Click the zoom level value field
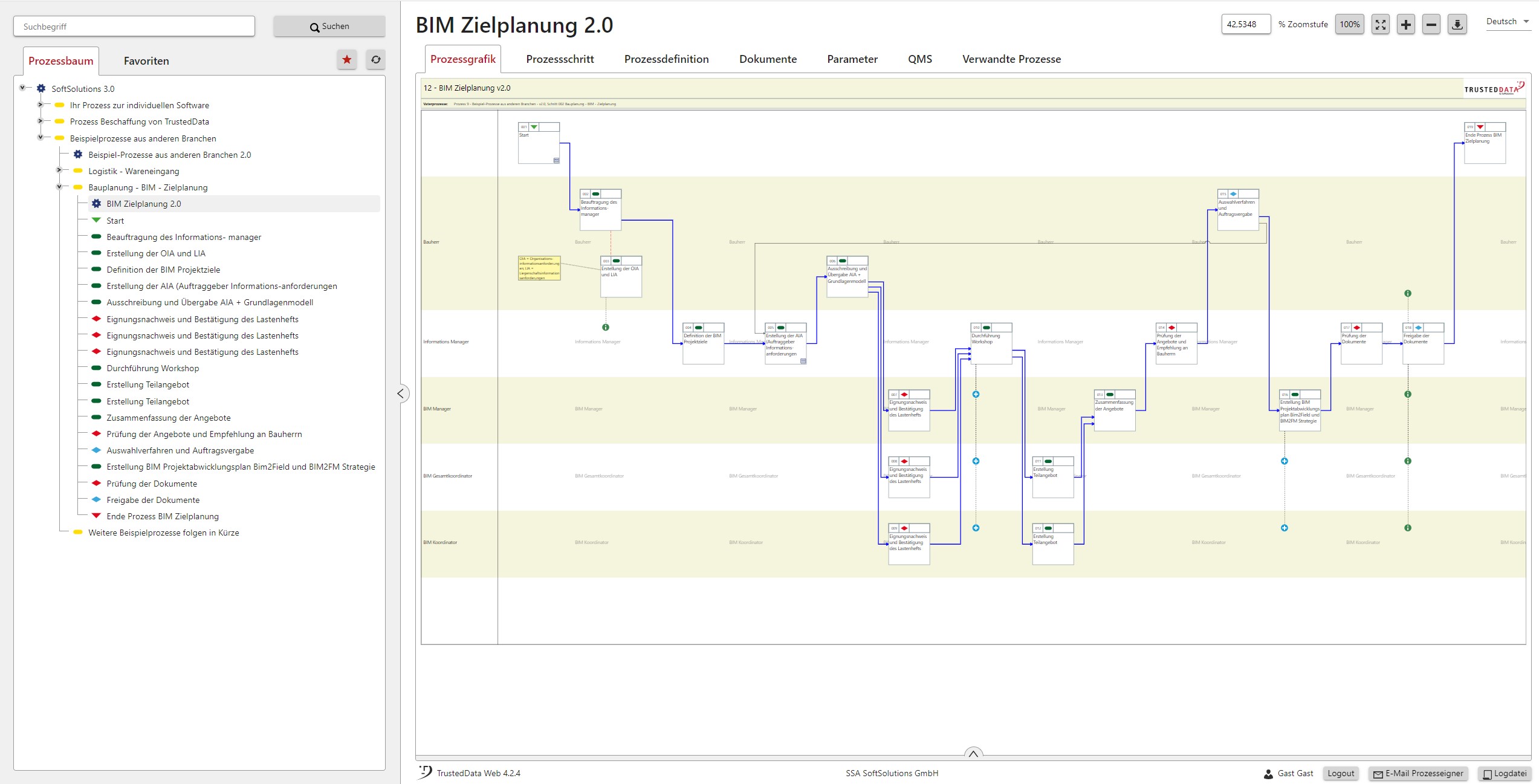This screenshot has width=1539, height=784. point(1246,25)
